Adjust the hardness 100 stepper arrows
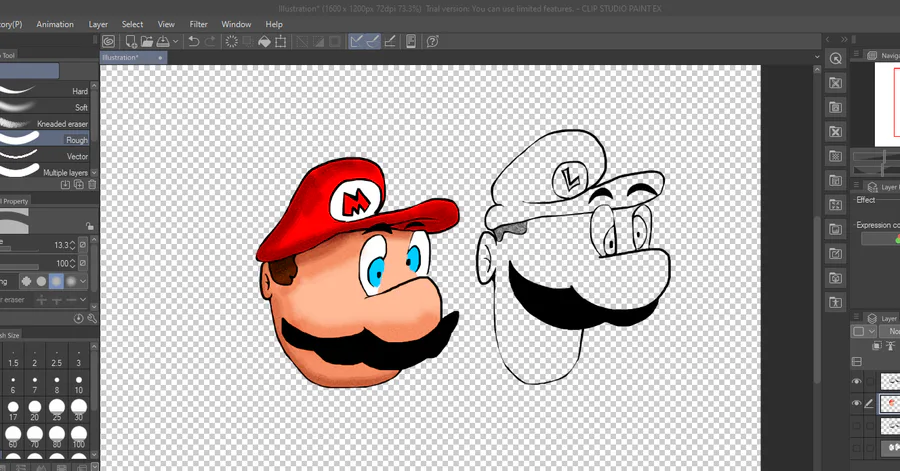This screenshot has height=471, width=900. [x=72, y=263]
